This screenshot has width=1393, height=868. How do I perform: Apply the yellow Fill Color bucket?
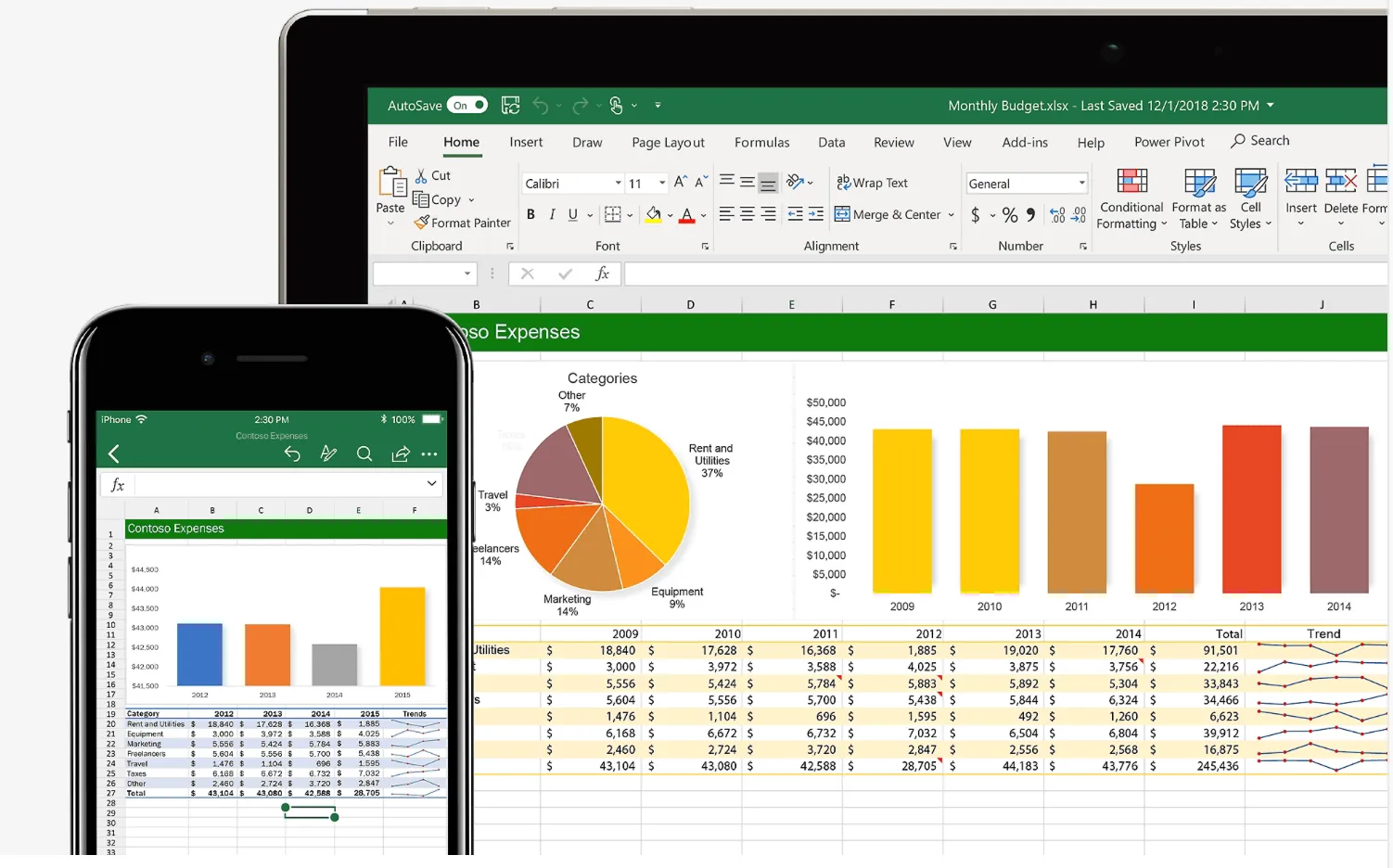(x=654, y=214)
